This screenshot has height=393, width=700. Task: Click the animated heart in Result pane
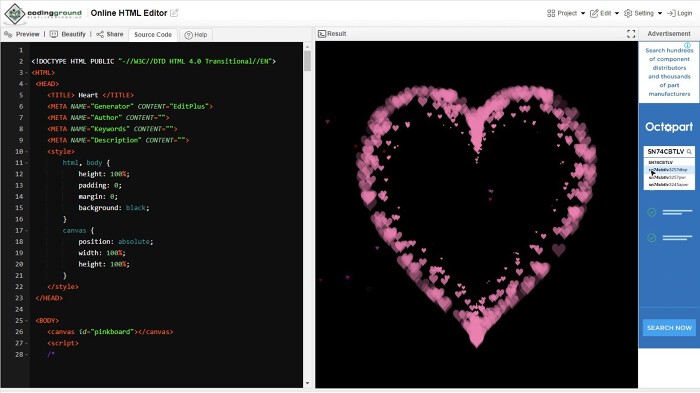pyautogui.click(x=476, y=216)
